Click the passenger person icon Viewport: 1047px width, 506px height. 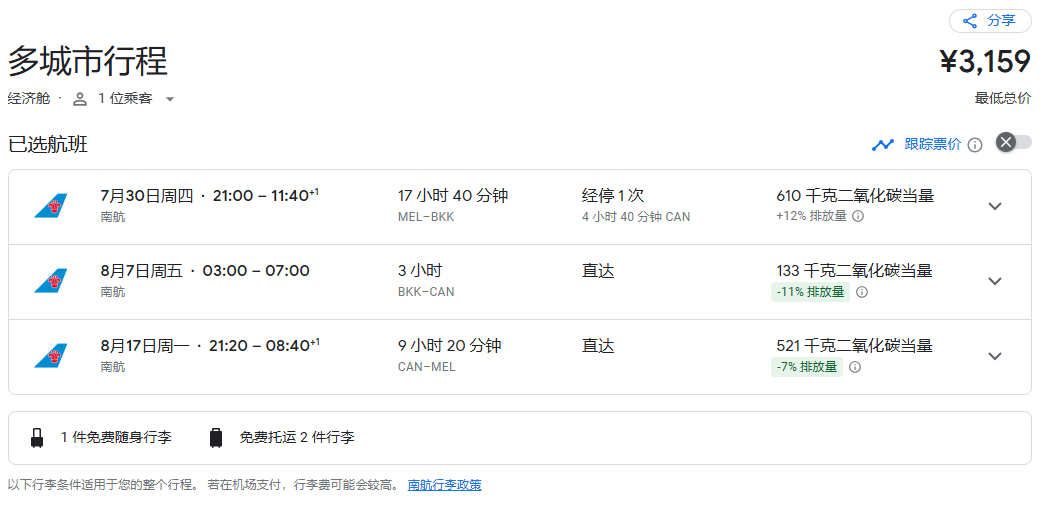(80, 99)
